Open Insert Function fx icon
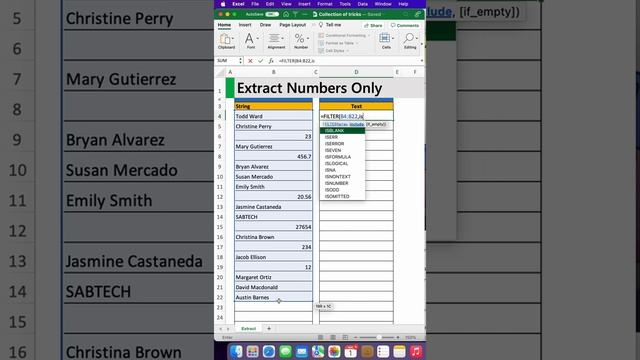The height and width of the screenshot is (360, 640). [271, 61]
